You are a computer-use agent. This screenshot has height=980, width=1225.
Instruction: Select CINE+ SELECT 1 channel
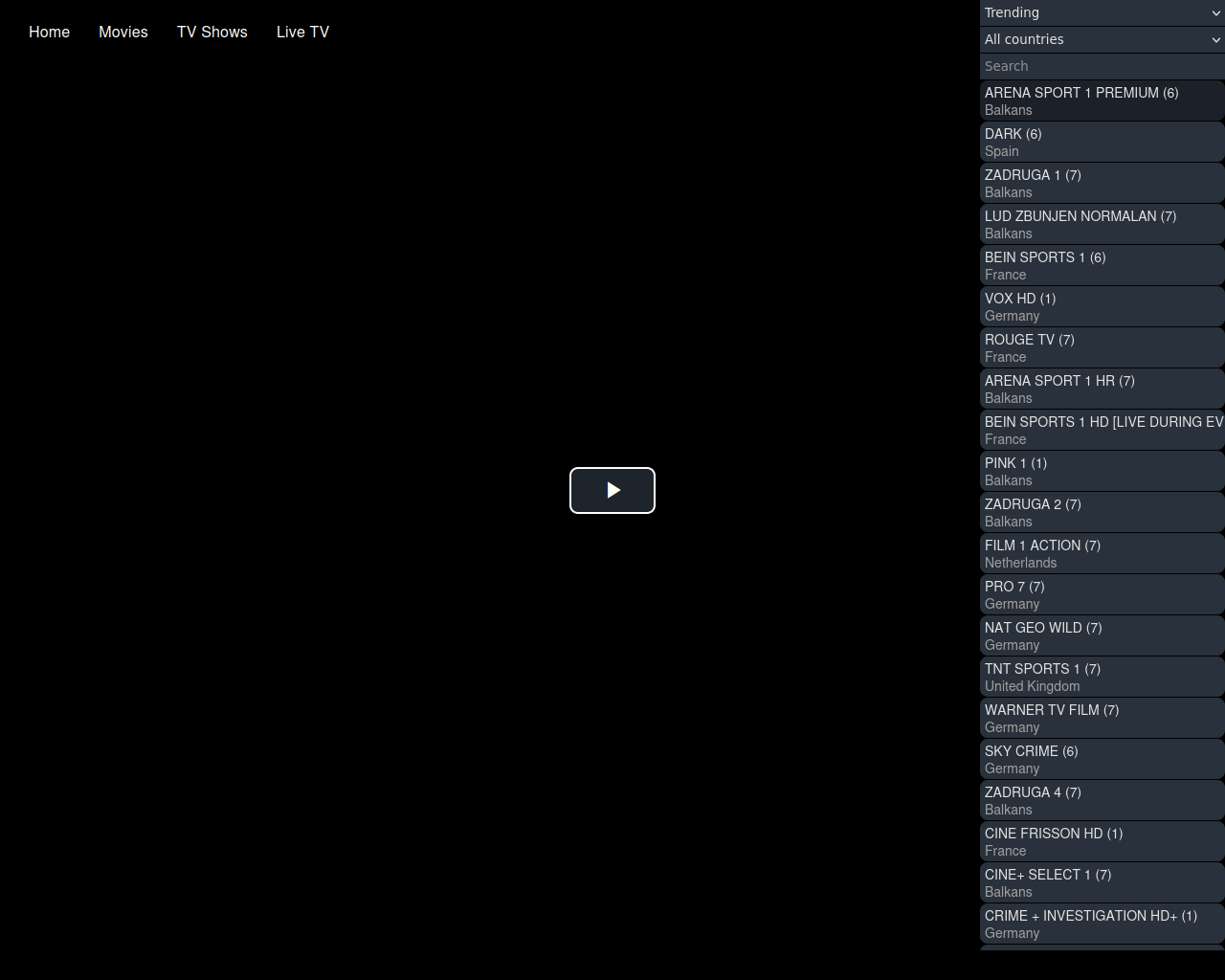point(1102,882)
